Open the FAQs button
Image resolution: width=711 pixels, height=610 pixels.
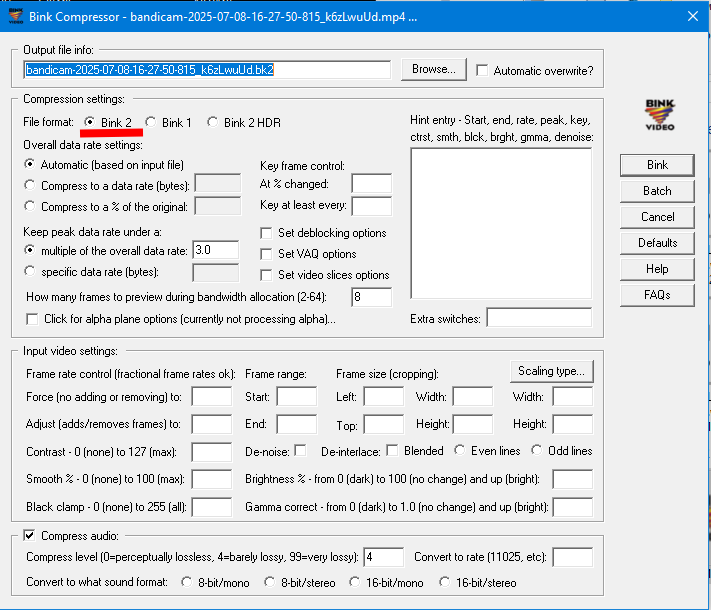tap(657, 295)
